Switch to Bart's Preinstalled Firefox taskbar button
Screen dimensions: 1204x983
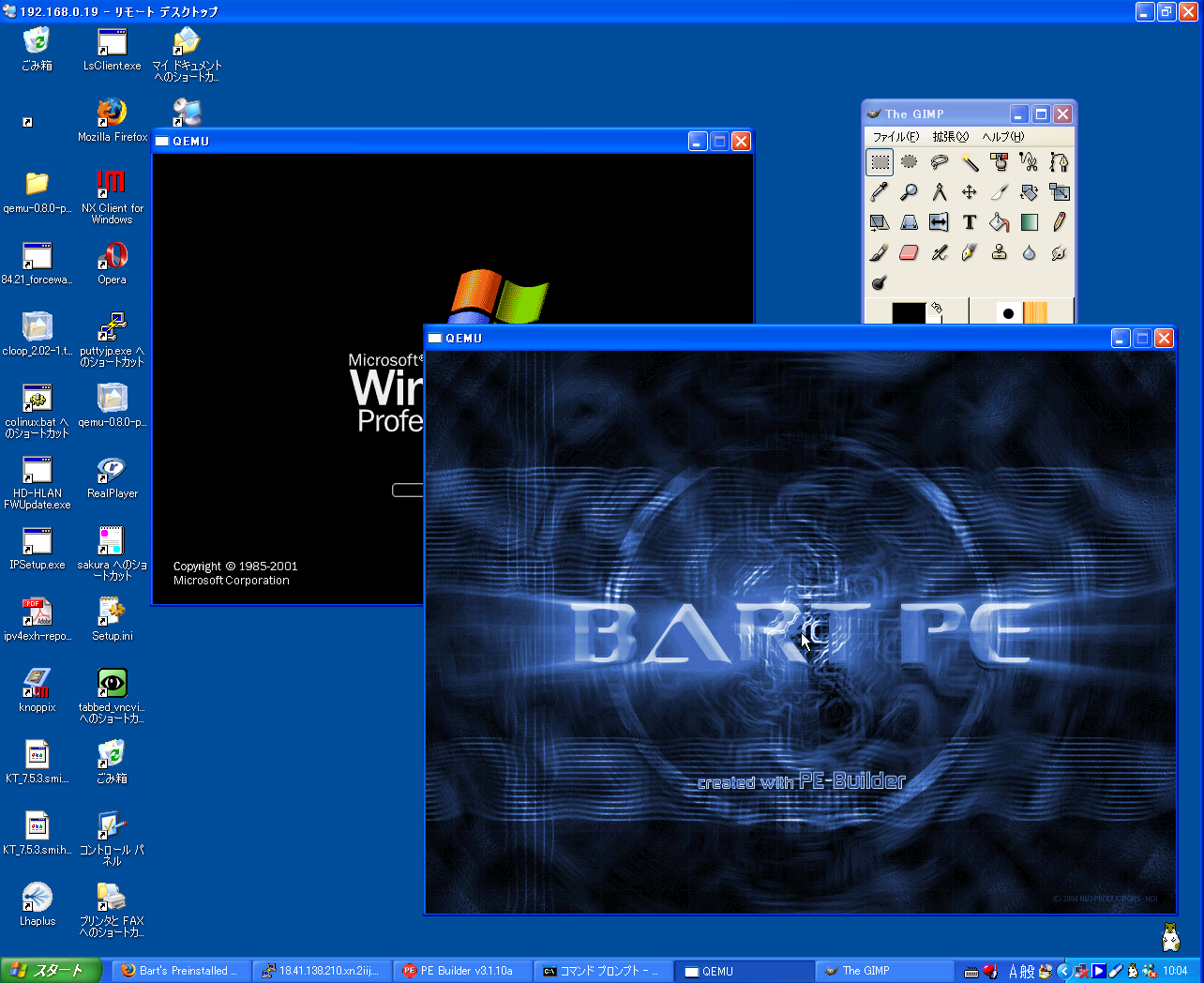[x=182, y=971]
